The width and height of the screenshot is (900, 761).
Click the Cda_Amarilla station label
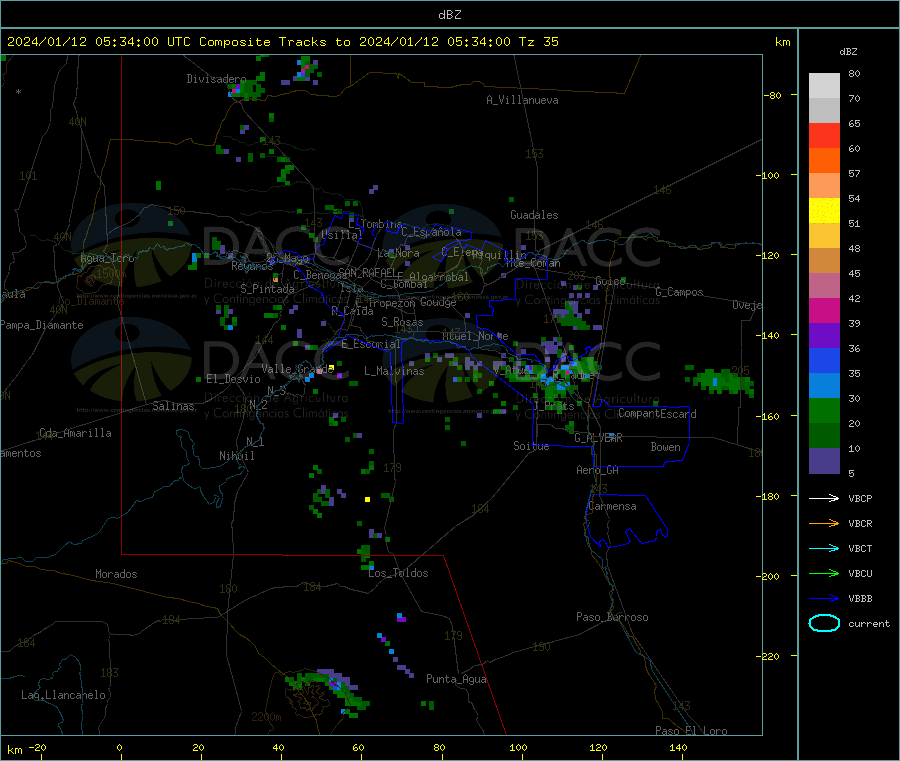coord(75,433)
